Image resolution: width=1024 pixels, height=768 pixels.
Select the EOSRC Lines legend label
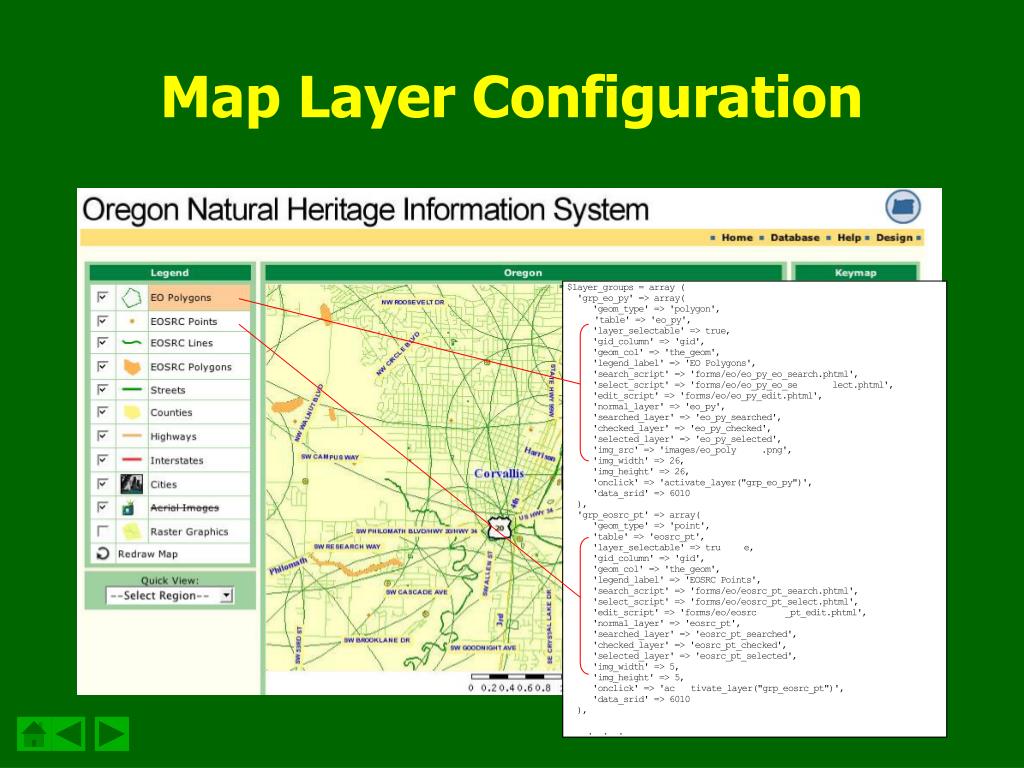point(182,343)
